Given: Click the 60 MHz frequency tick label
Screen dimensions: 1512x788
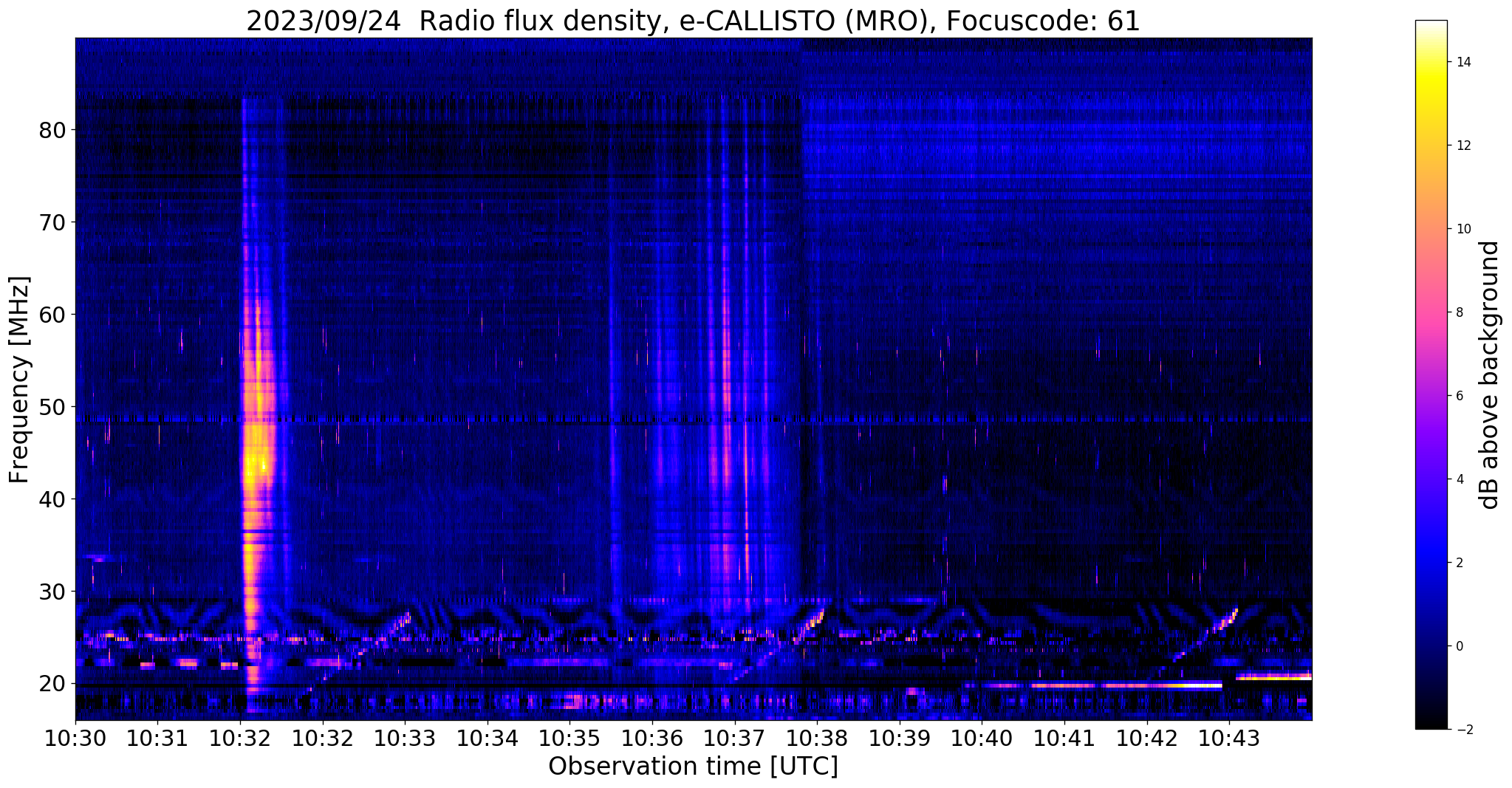Looking at the screenshot, I should click(x=53, y=315).
